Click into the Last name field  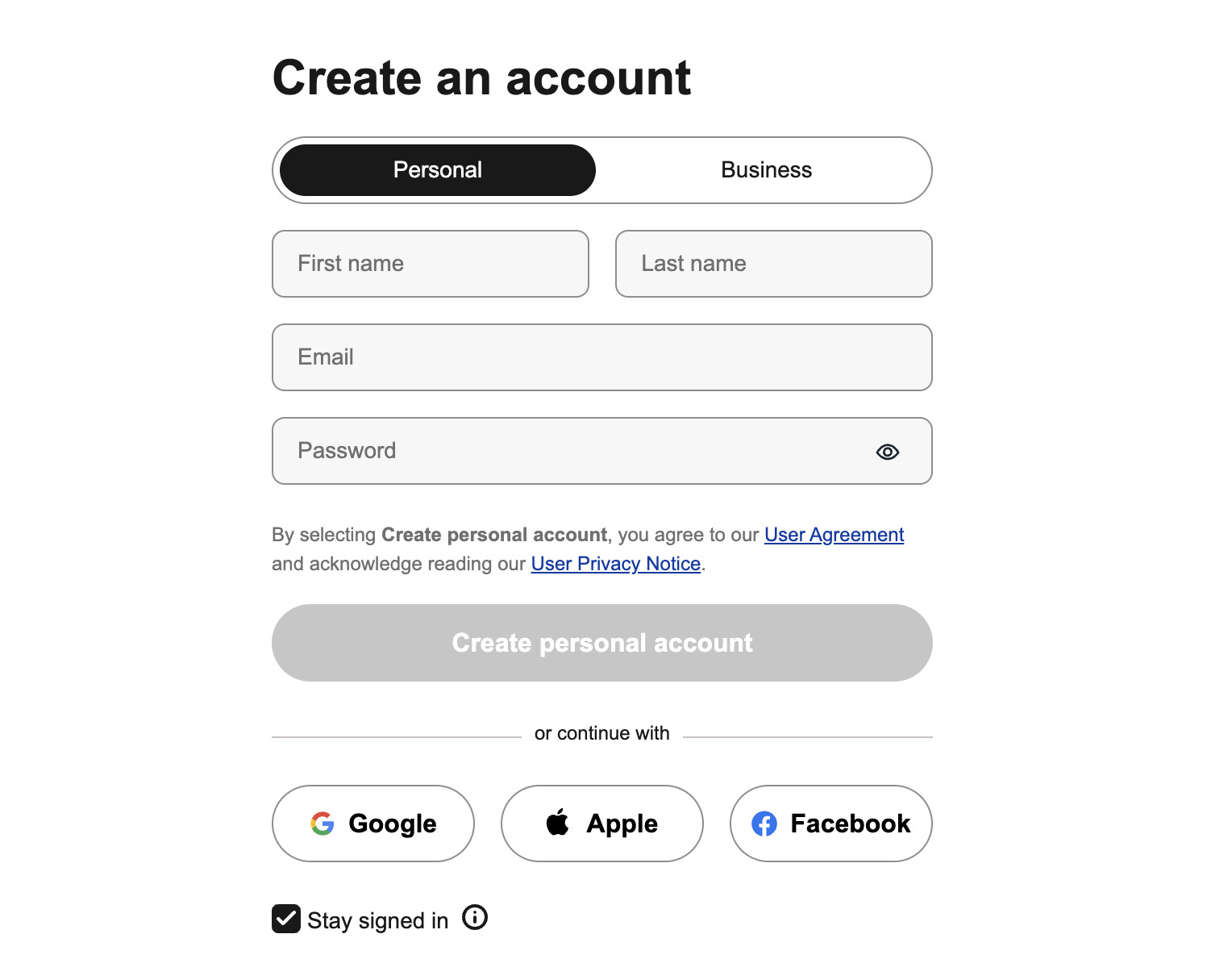point(773,264)
